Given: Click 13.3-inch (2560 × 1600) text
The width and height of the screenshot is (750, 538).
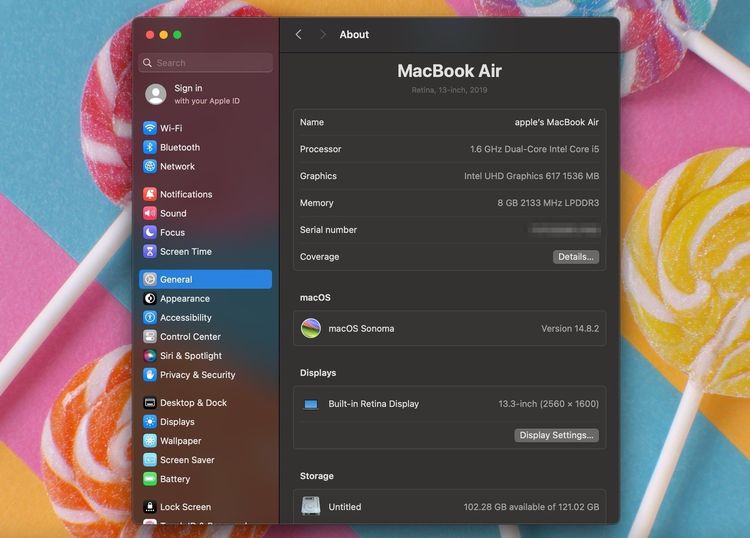Looking at the screenshot, I should [549, 404].
